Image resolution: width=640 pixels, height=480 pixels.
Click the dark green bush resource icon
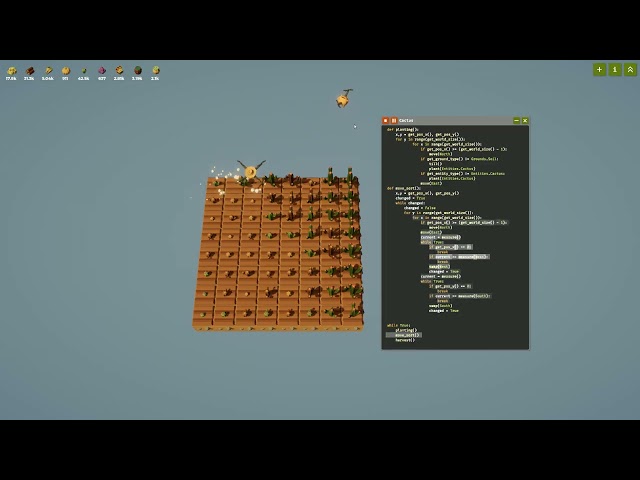138,70
